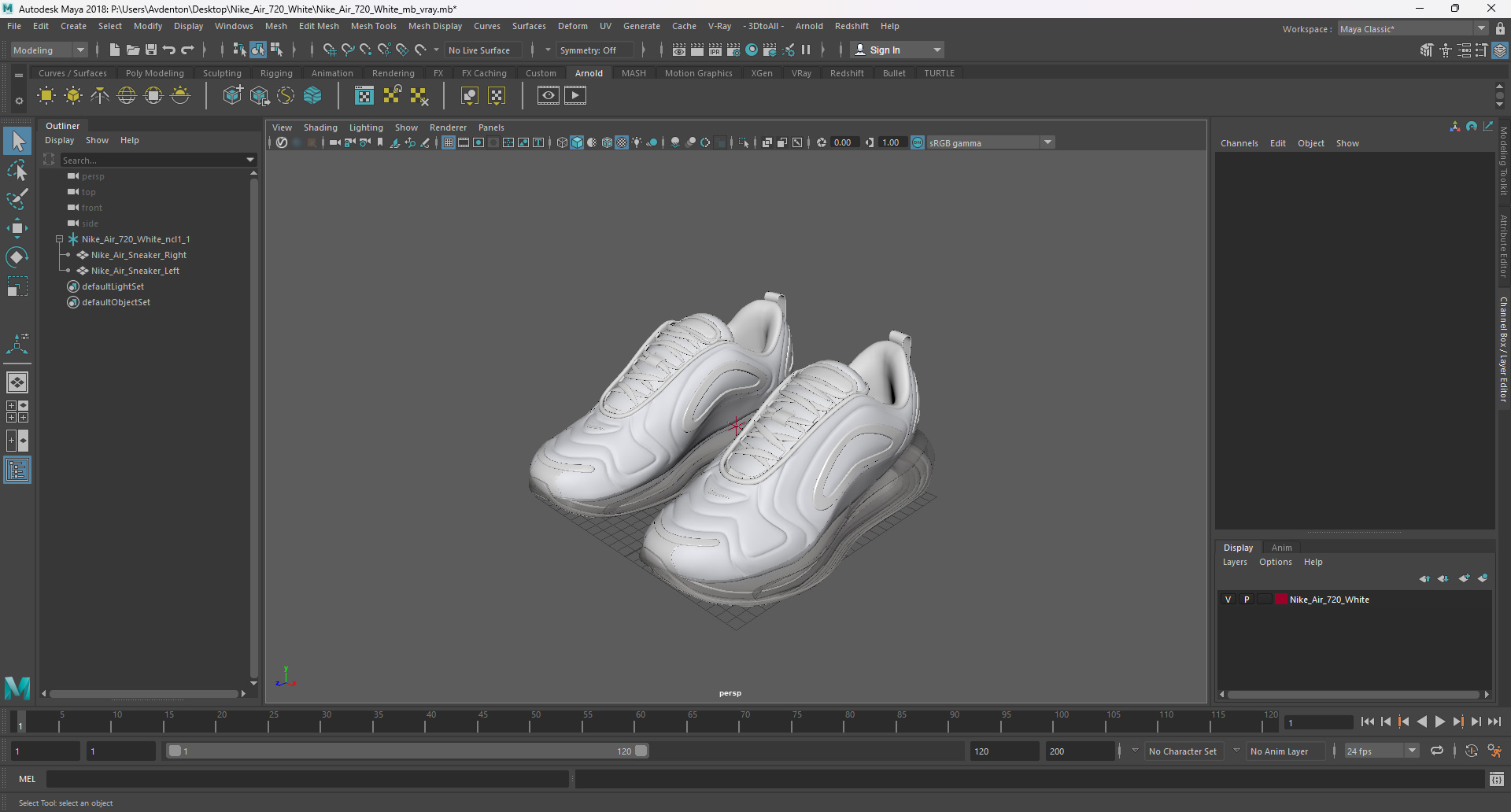Open the Mesh Tools menu
This screenshot has height=812, width=1511.
[x=374, y=26]
